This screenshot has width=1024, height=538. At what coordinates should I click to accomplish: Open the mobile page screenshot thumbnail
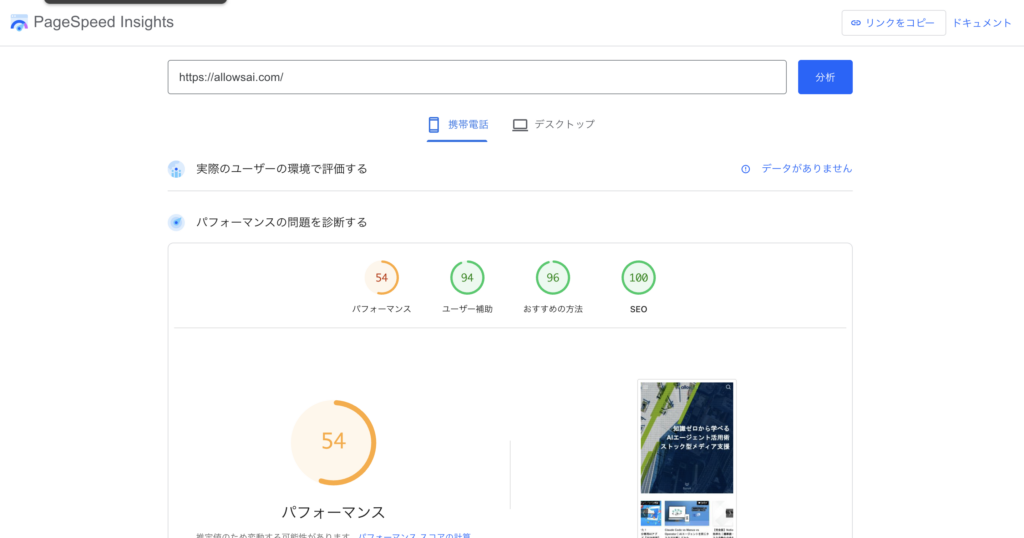pyautogui.click(x=686, y=455)
